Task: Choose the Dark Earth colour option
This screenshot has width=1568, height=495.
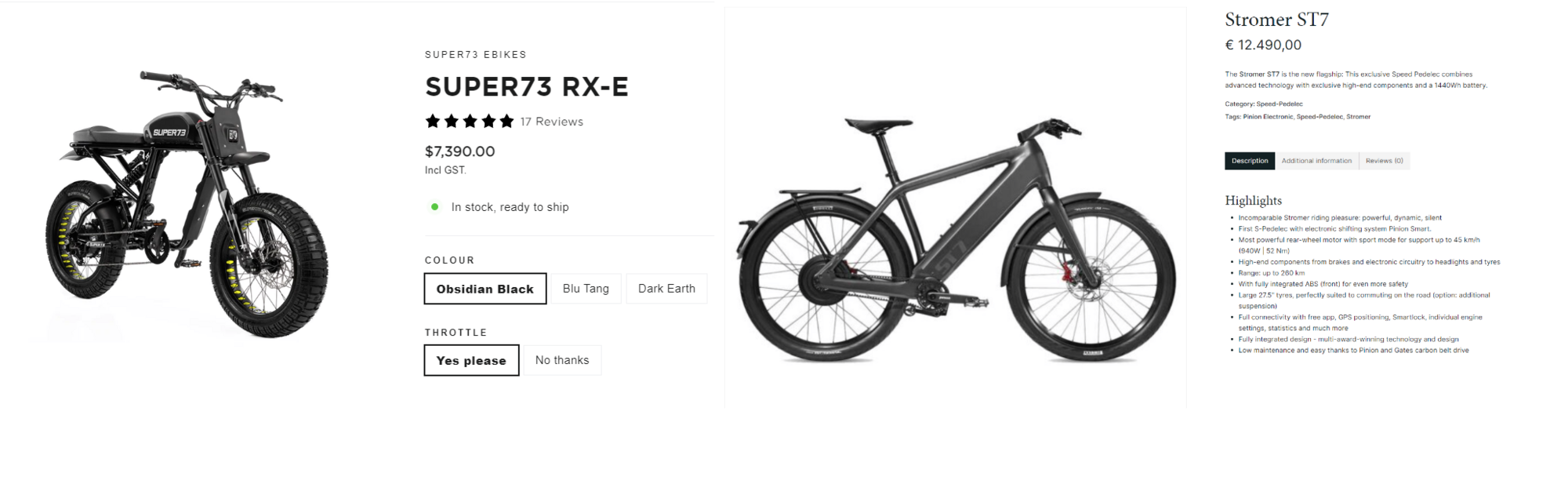Action: 666,289
